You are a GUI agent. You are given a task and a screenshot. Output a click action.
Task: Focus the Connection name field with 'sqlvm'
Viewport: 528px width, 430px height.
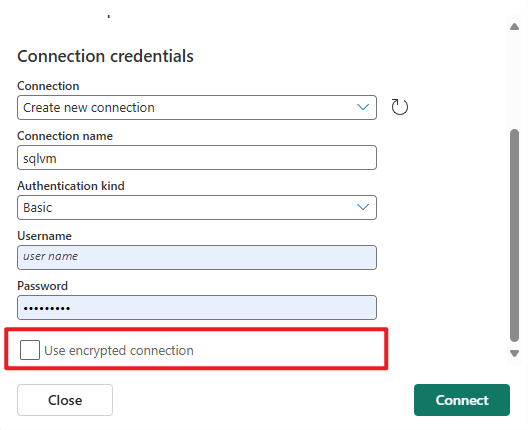pyautogui.click(x=197, y=158)
